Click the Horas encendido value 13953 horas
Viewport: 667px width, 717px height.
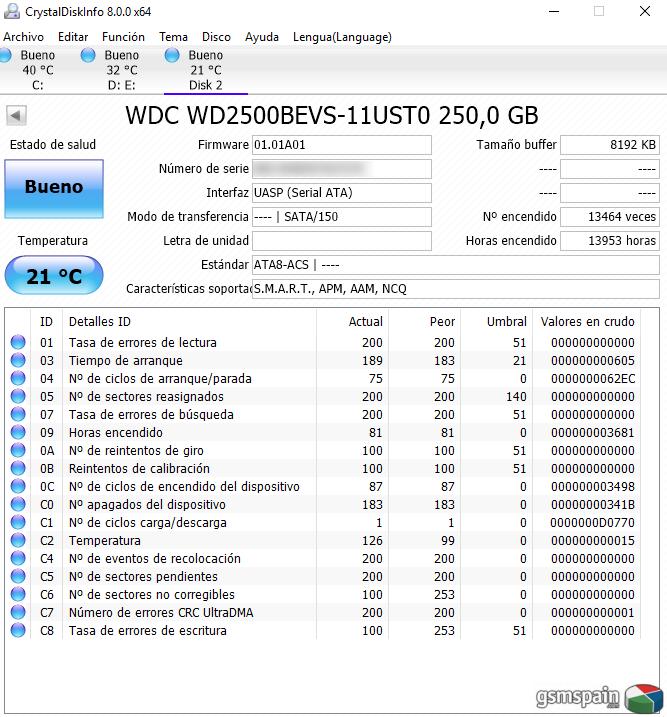610,241
